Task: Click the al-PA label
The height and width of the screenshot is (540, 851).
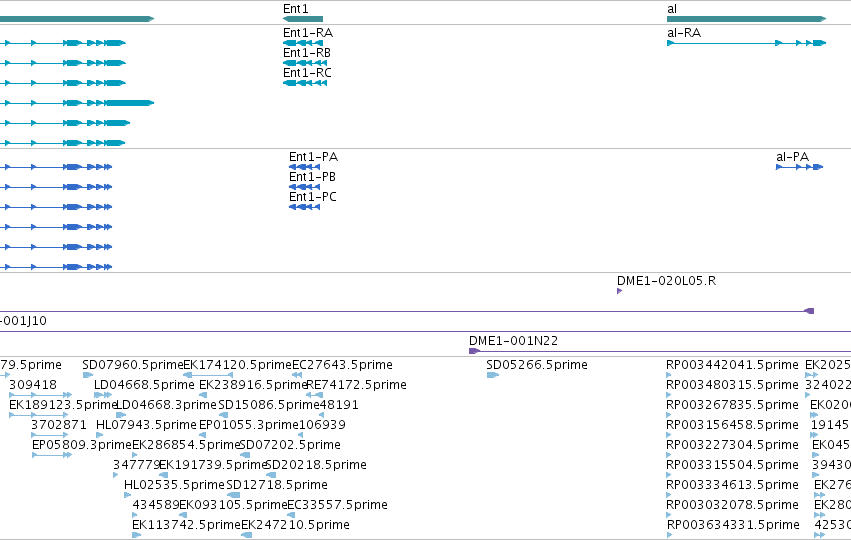Action: (792, 157)
